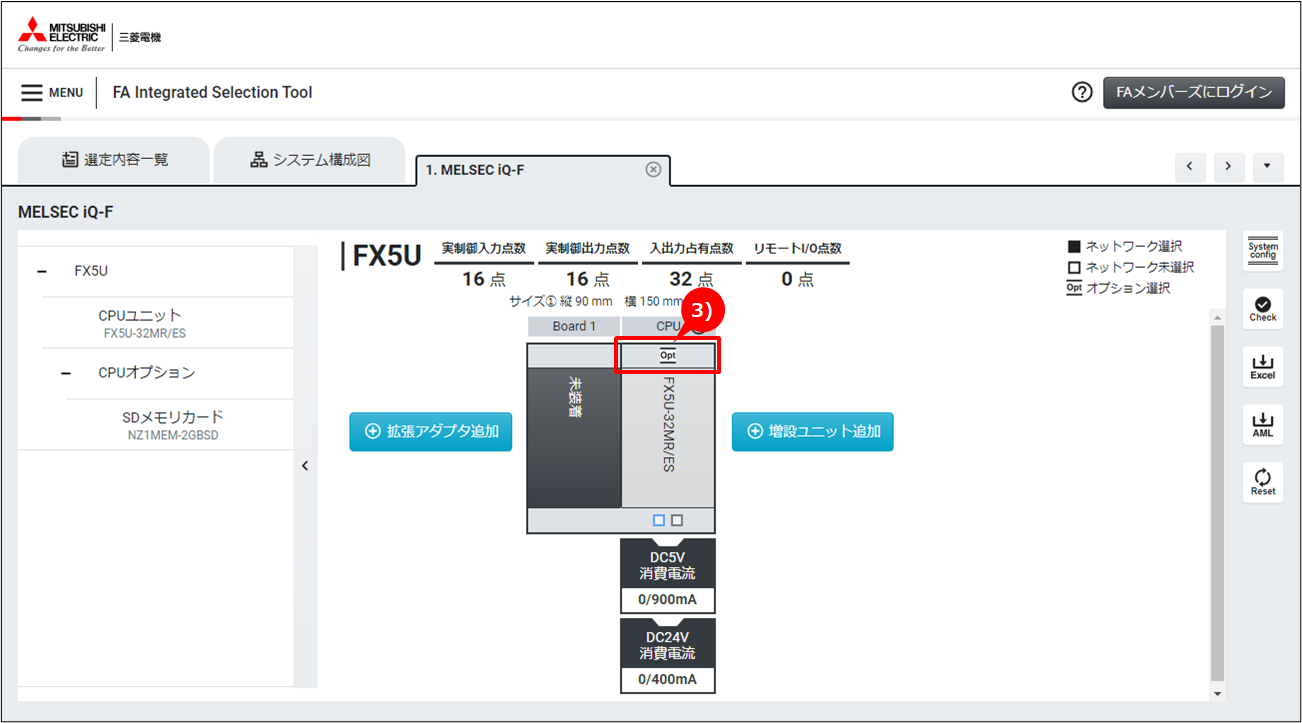Click the MELSEC iQ-F section heading
Viewport: 1302px width, 723px height.
(x=66, y=213)
